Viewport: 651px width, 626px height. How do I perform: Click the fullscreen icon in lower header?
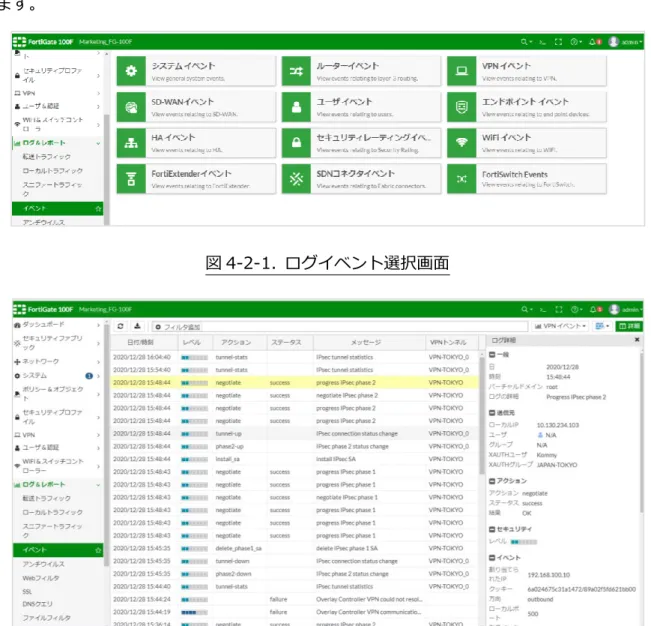click(x=559, y=310)
